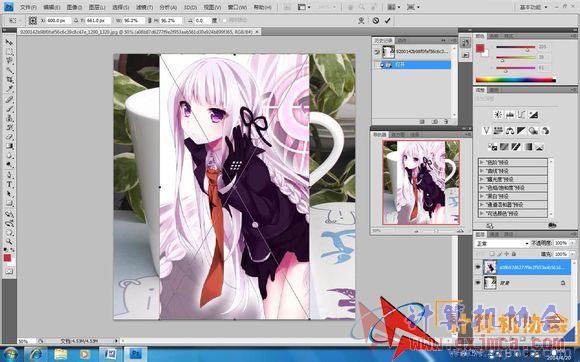
Task: Select the Lasso tool
Action: point(9,61)
